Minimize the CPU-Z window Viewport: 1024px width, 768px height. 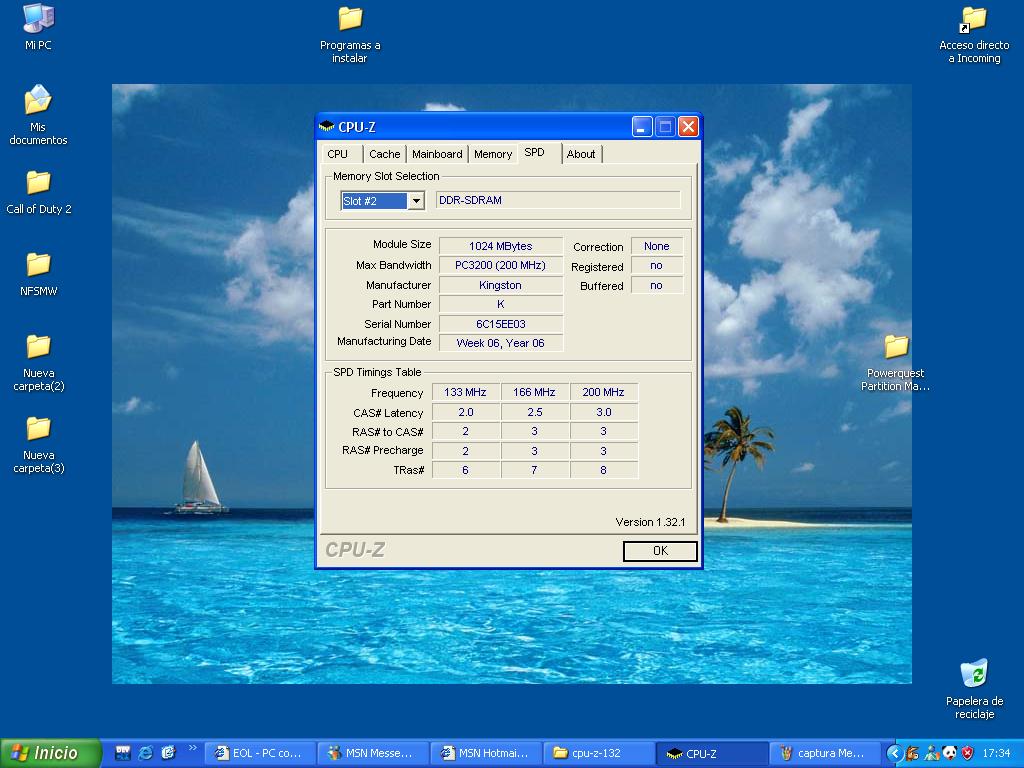click(x=641, y=127)
